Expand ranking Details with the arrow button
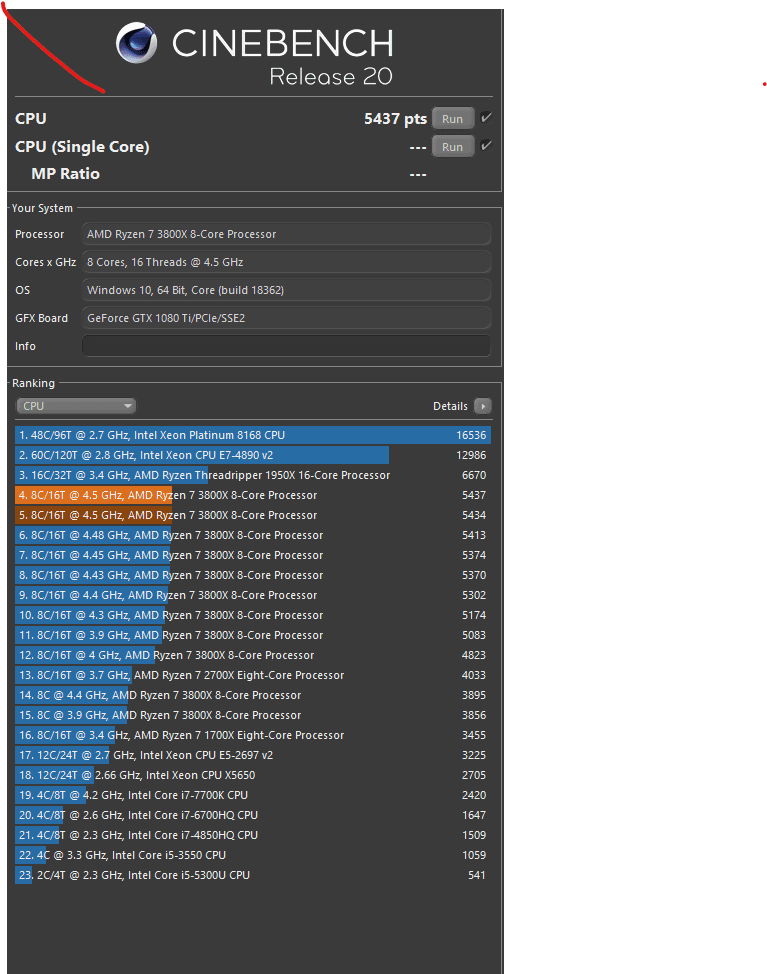 coord(483,406)
